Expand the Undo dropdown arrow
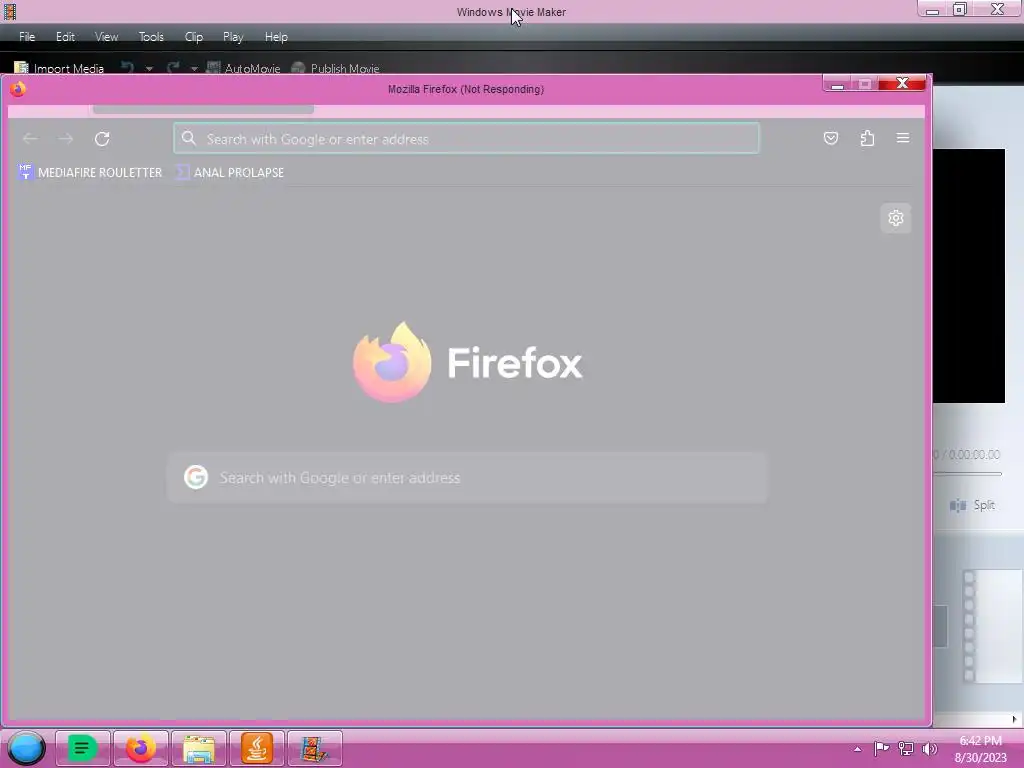1024x768 pixels. click(149, 69)
